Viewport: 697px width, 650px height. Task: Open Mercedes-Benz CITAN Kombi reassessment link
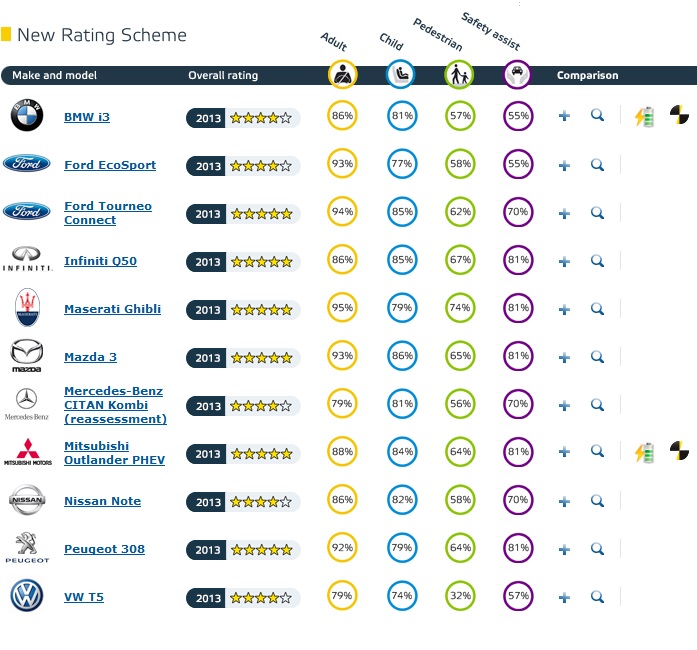tap(116, 405)
